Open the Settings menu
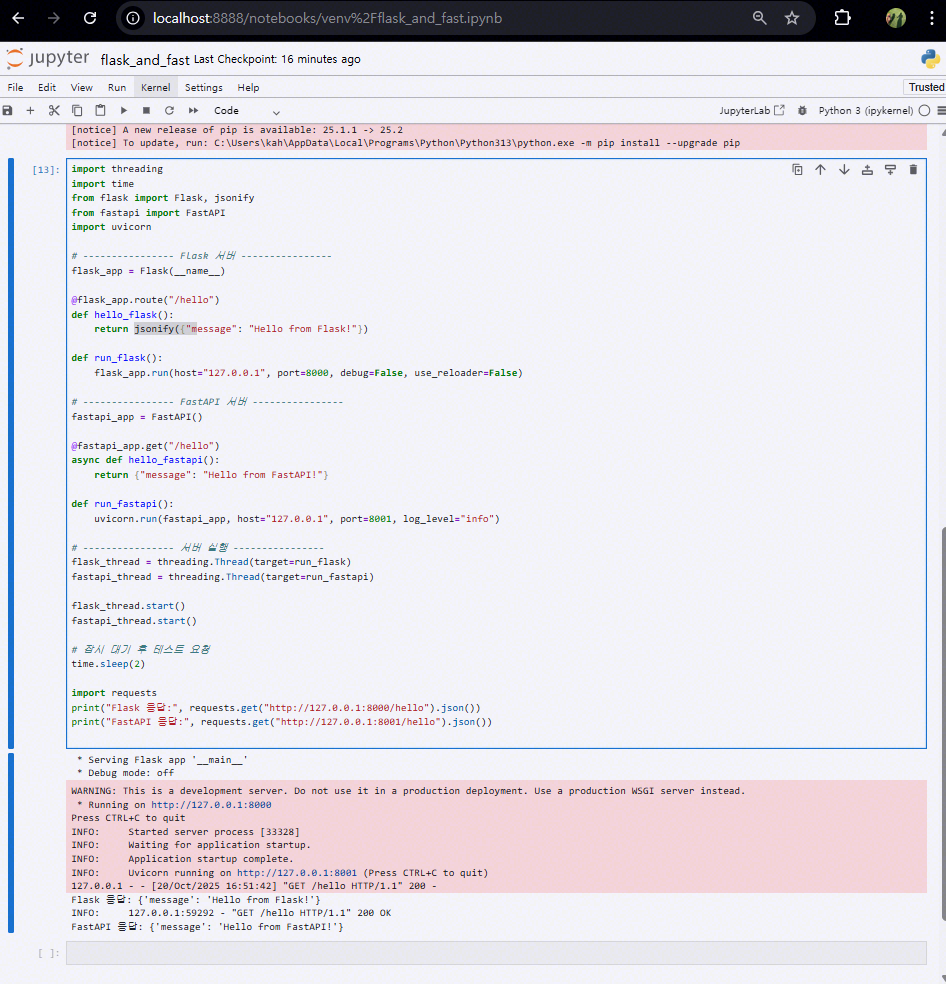Viewport: 946px width, 984px height. click(x=203, y=87)
